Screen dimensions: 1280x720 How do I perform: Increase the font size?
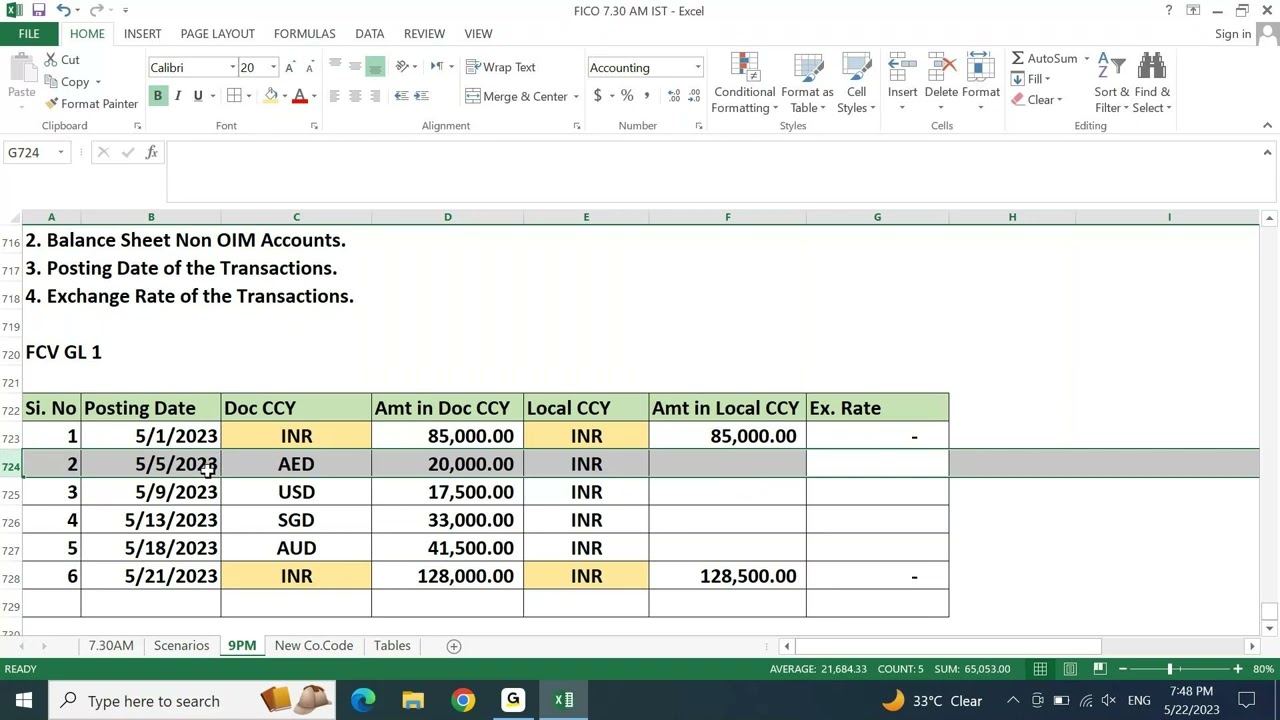(290, 67)
